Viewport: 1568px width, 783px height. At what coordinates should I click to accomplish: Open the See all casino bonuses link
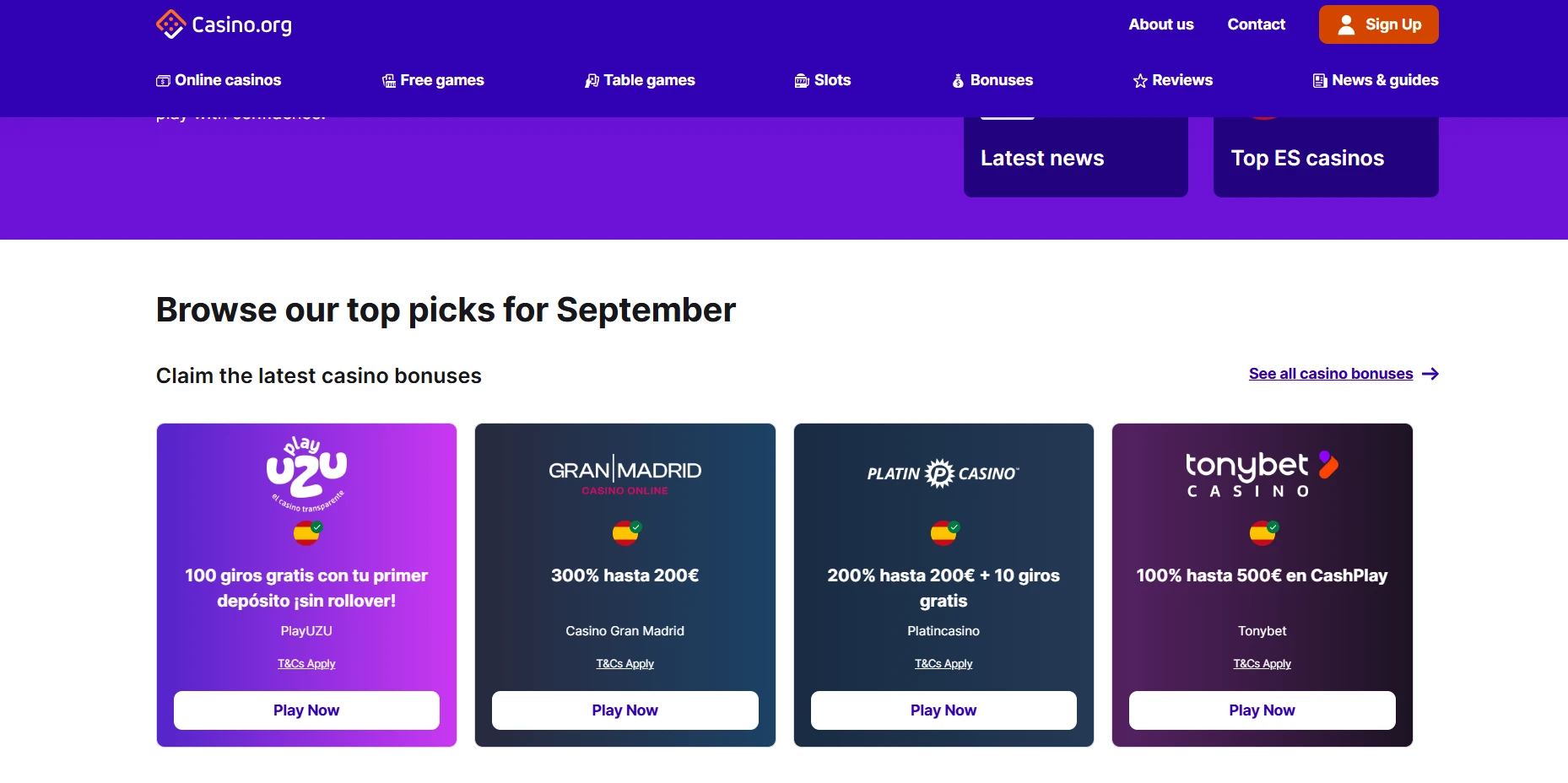[1331, 374]
